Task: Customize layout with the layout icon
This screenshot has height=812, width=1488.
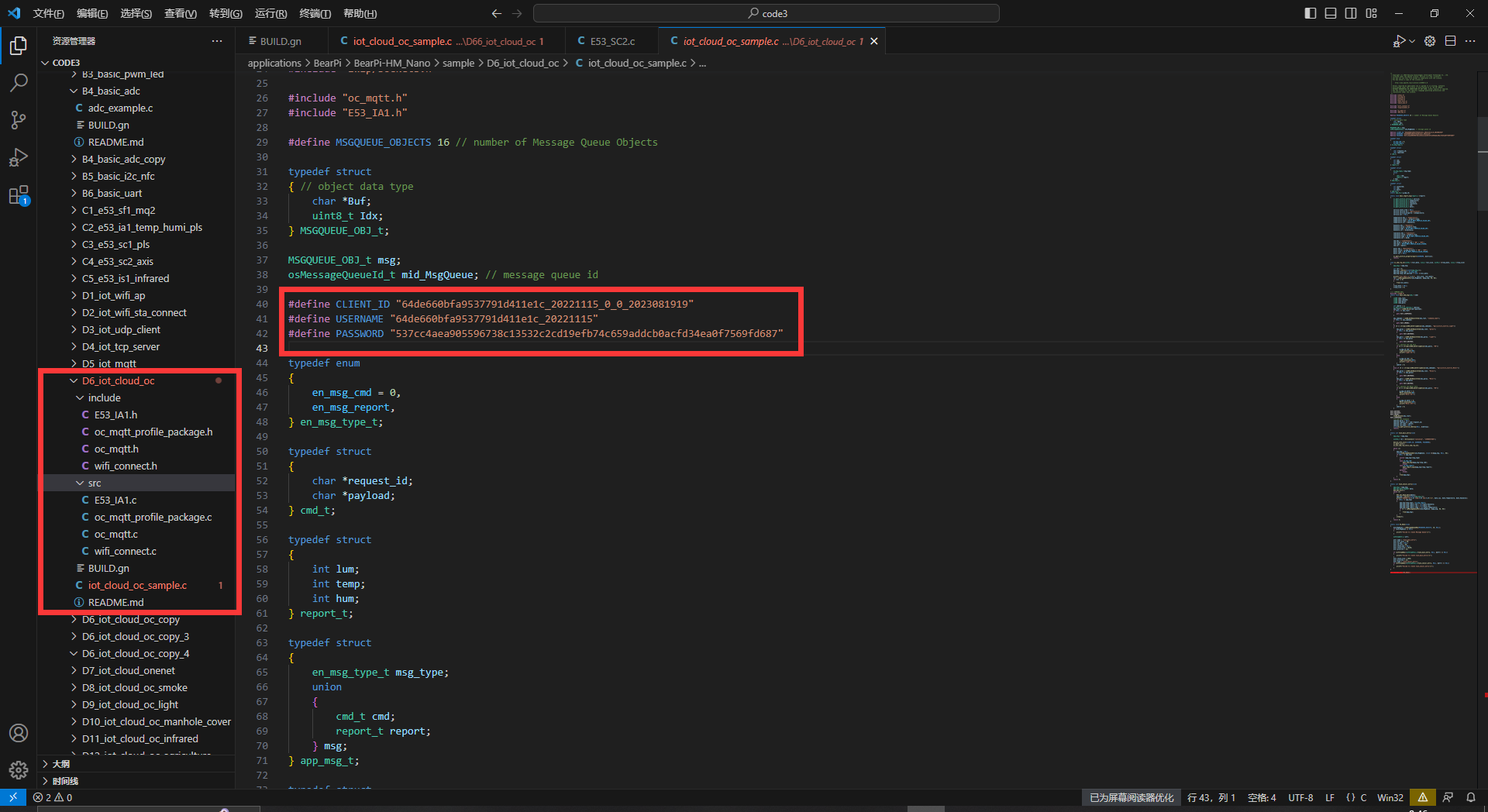Action: [1372, 13]
